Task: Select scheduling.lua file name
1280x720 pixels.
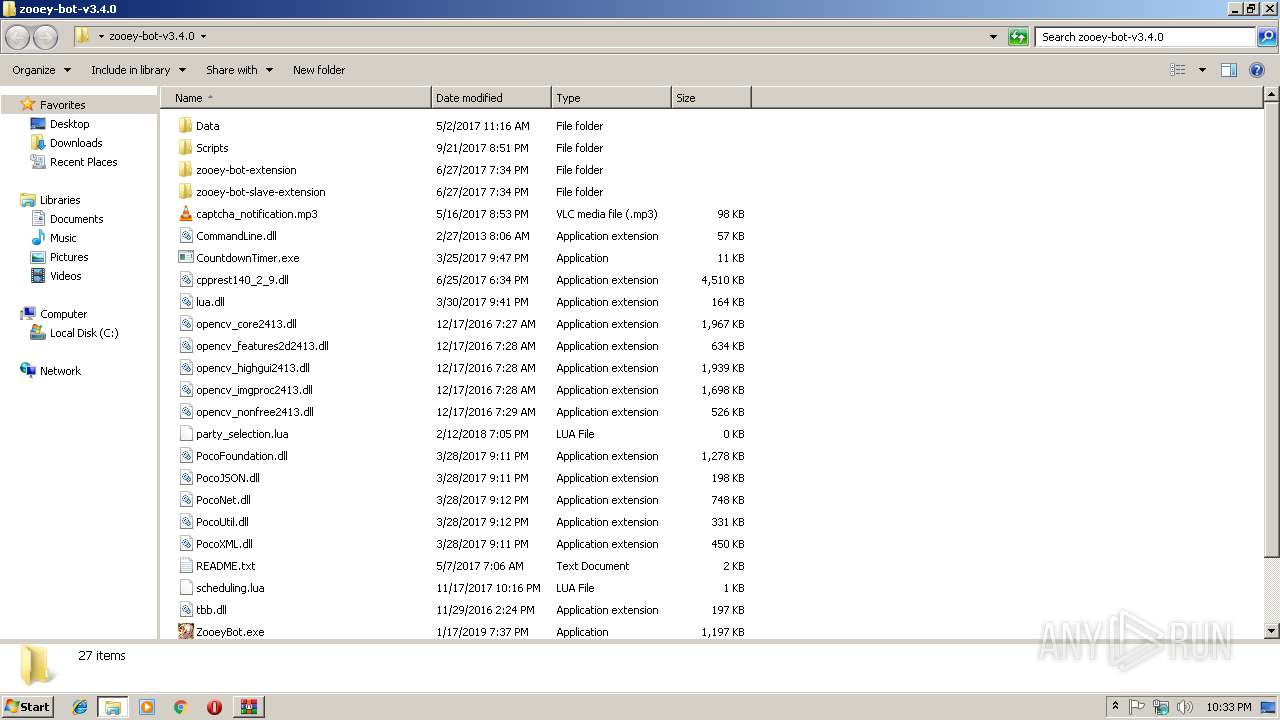Action: coord(230,588)
